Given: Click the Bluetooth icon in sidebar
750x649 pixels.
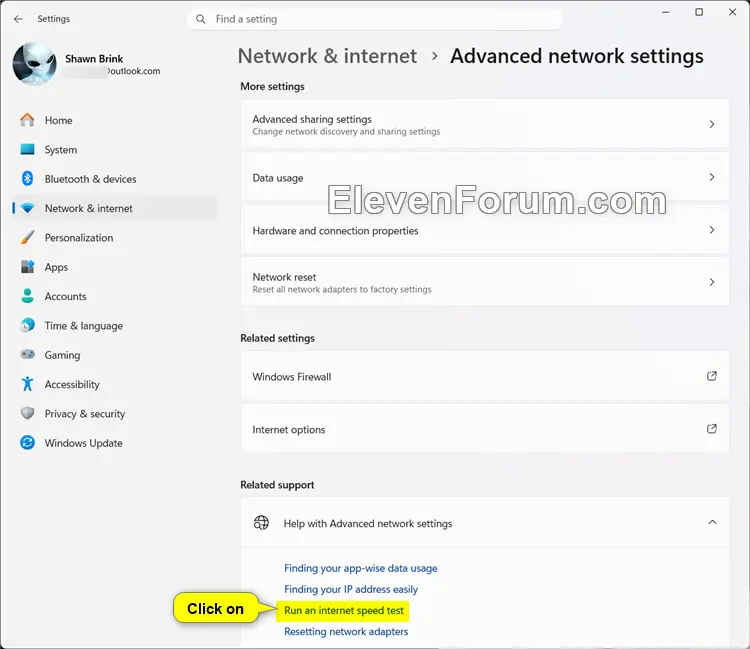Looking at the screenshot, I should [27, 178].
